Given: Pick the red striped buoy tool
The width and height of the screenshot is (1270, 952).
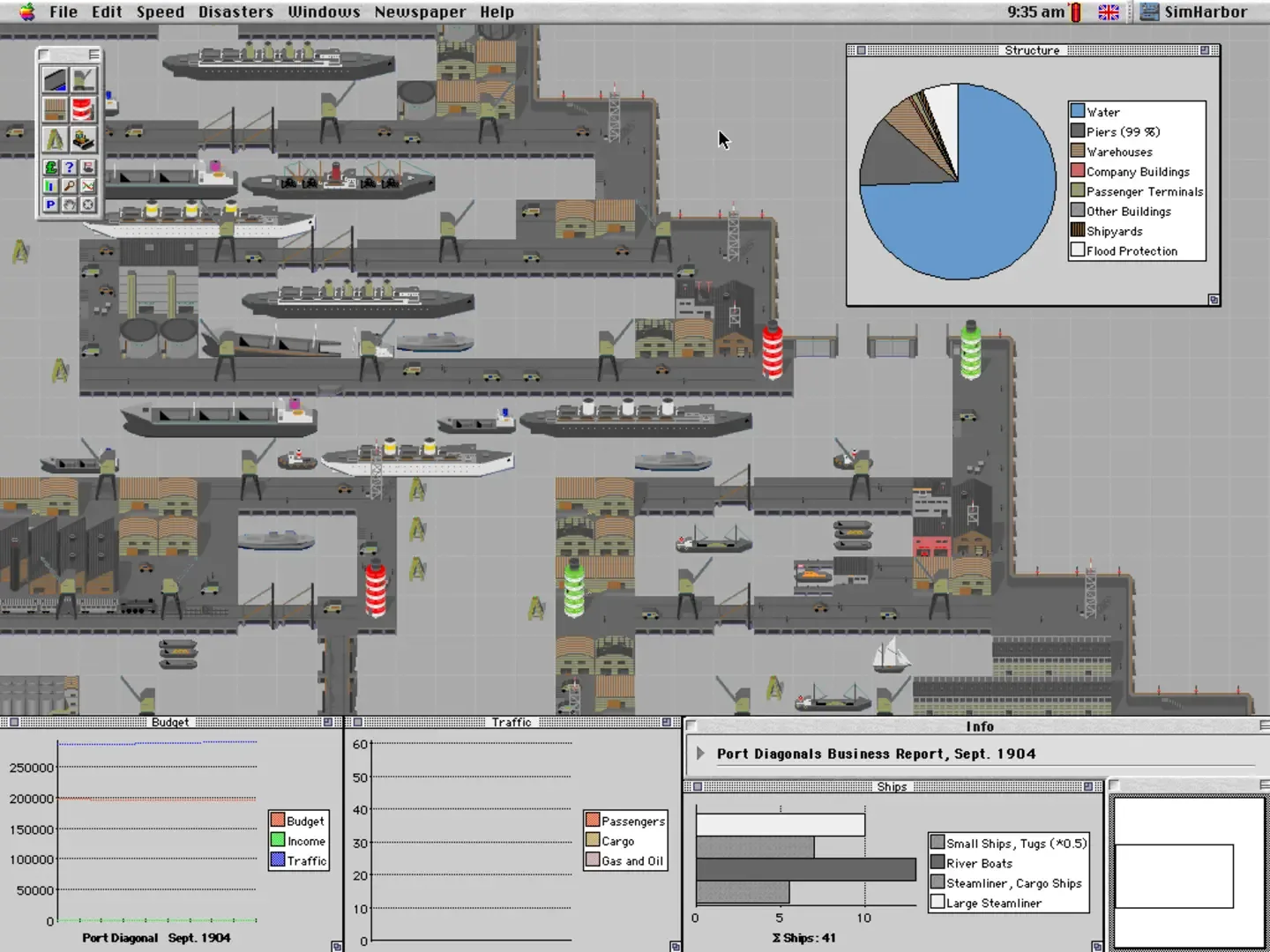Looking at the screenshot, I should (83, 110).
